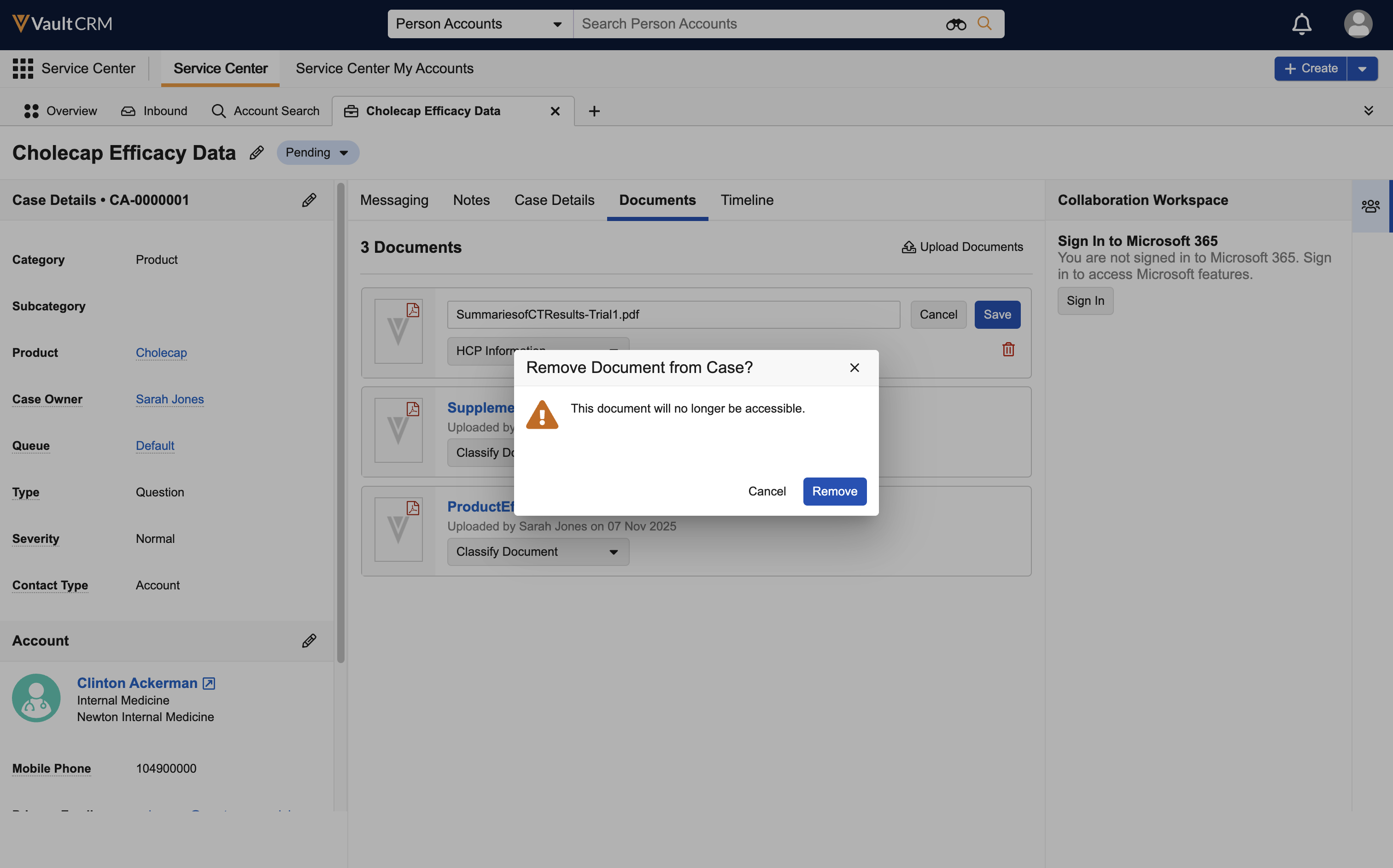Confirm with the Remove button
The width and height of the screenshot is (1393, 868).
pos(834,491)
